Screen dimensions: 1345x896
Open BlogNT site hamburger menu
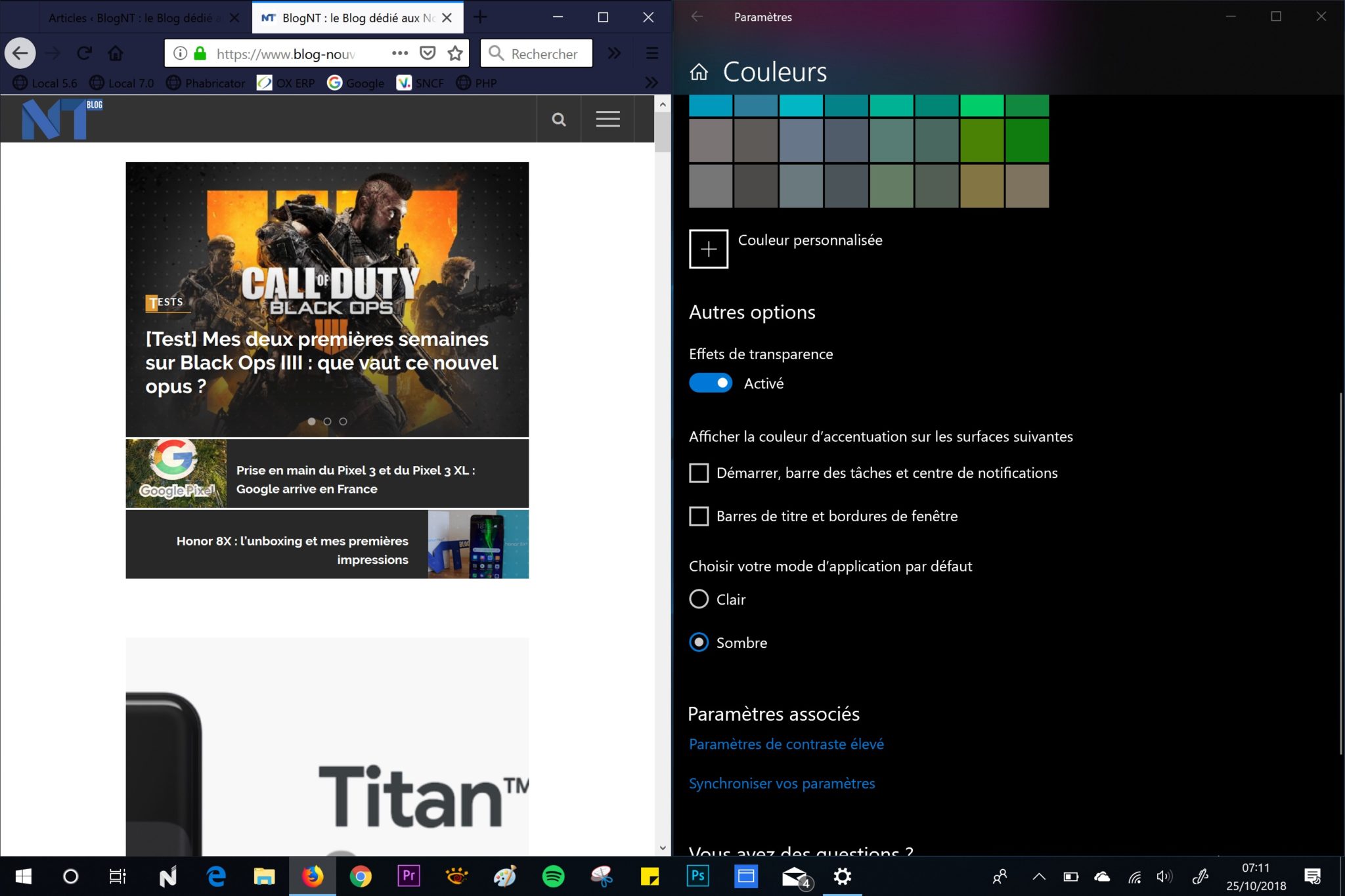pyautogui.click(x=608, y=119)
